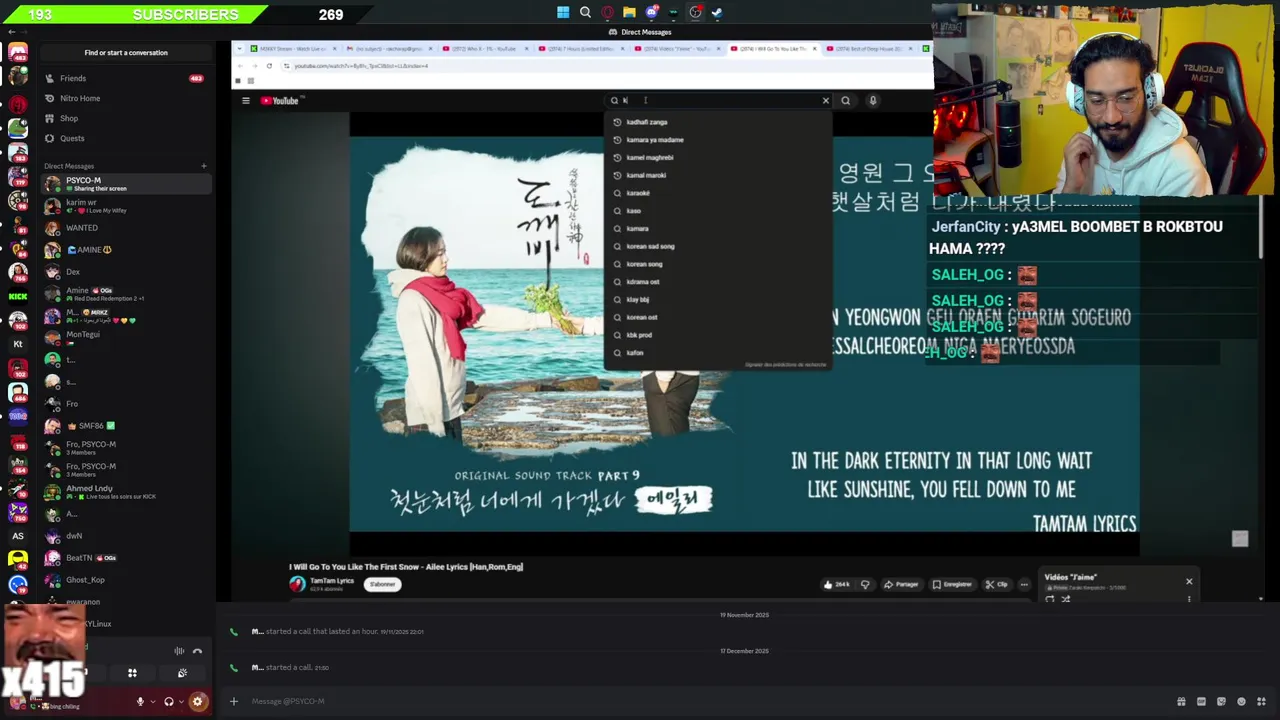Screen dimensions: 1280x720
Task: Toggle Discord headphone deafen
Action: (168, 702)
